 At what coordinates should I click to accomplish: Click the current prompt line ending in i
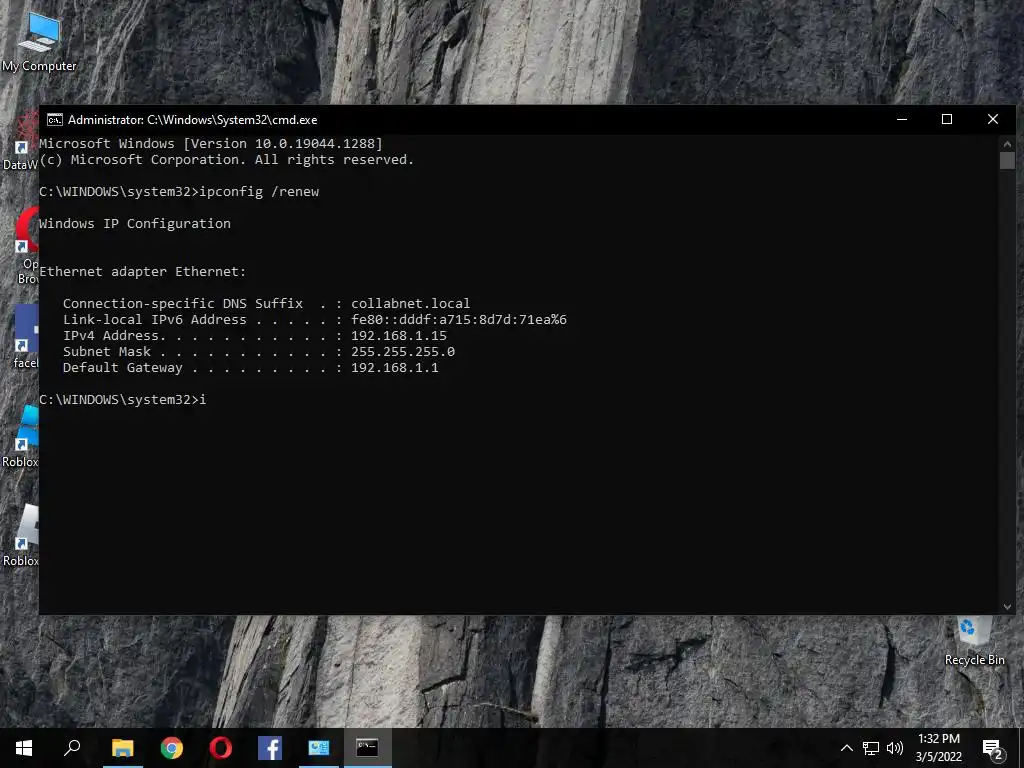coord(123,400)
